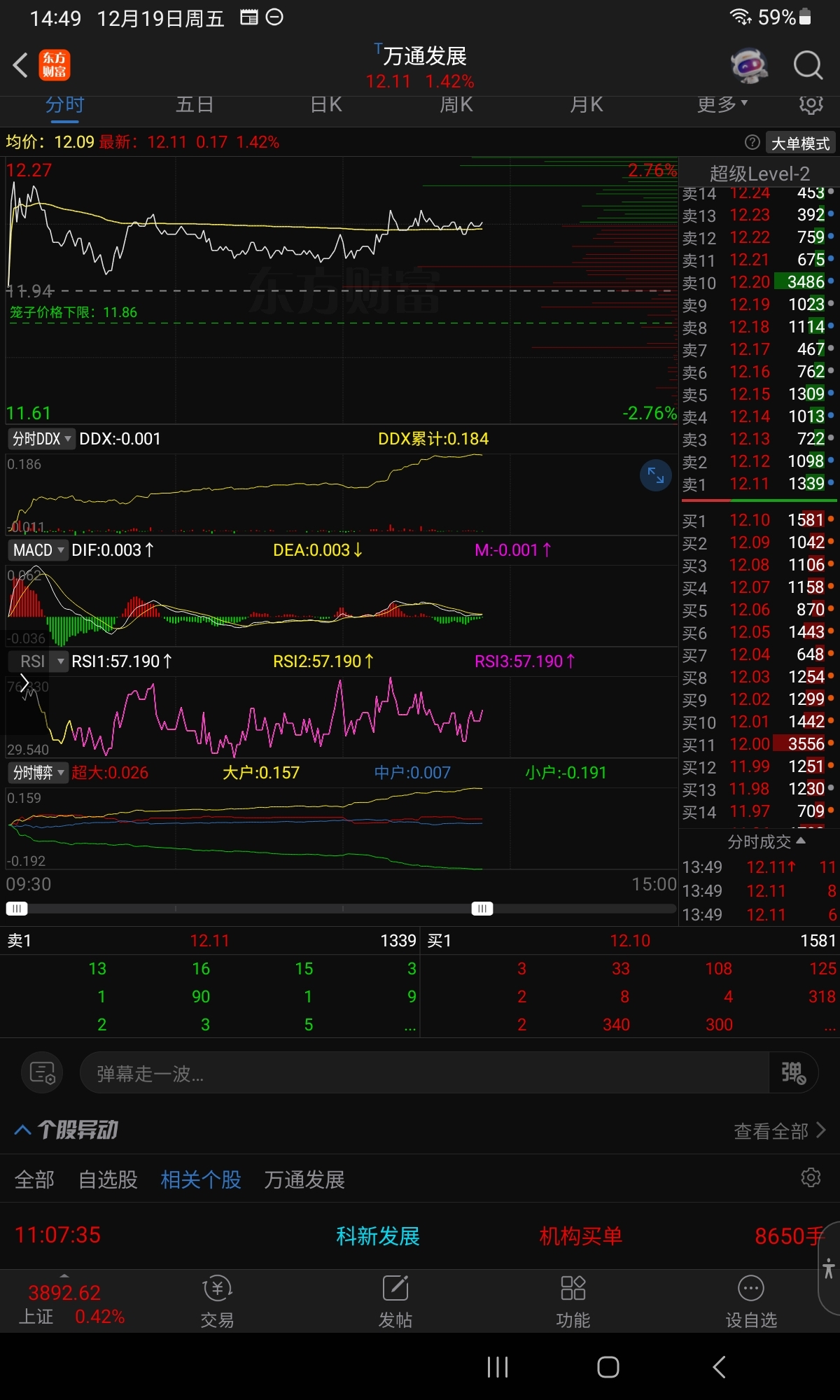Tap the 买1 queue header 1581
The image size is (840, 1400).
point(631,941)
